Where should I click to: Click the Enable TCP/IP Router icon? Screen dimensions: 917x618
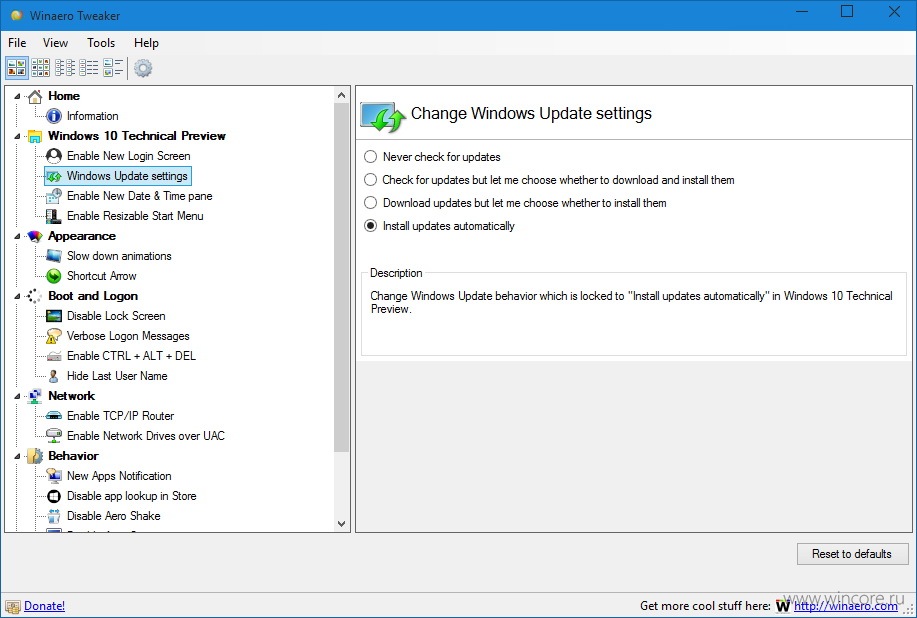pos(54,416)
